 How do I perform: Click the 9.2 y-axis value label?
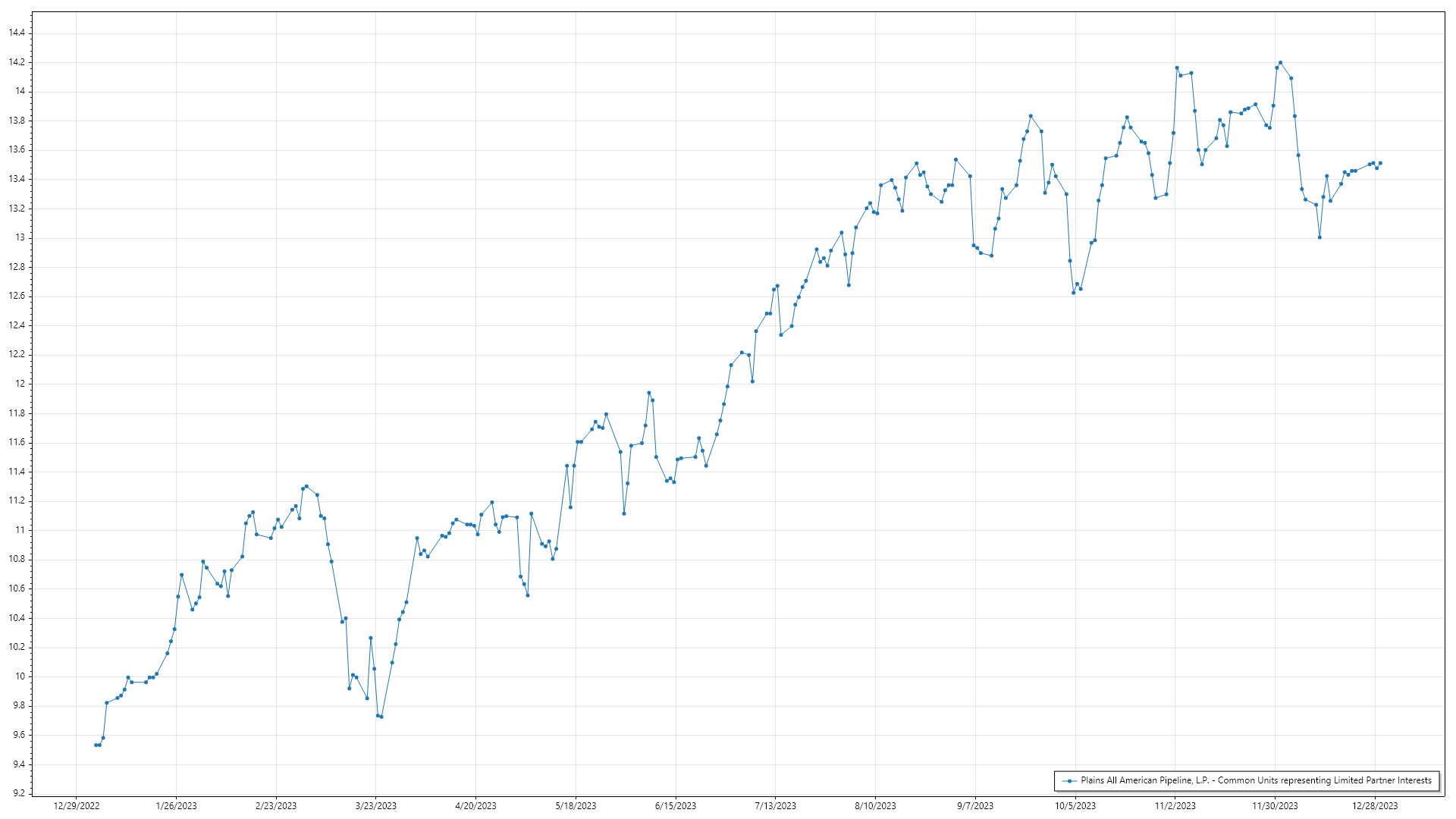(19, 793)
